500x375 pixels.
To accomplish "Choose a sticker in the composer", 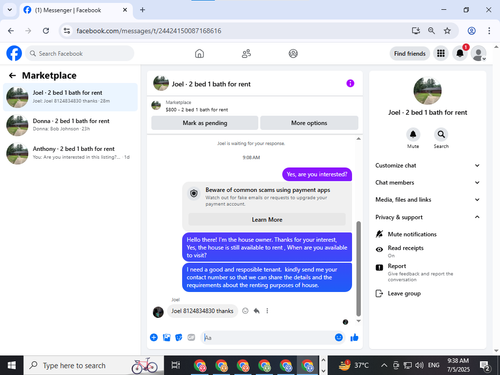I will pyautogui.click(x=179, y=337).
